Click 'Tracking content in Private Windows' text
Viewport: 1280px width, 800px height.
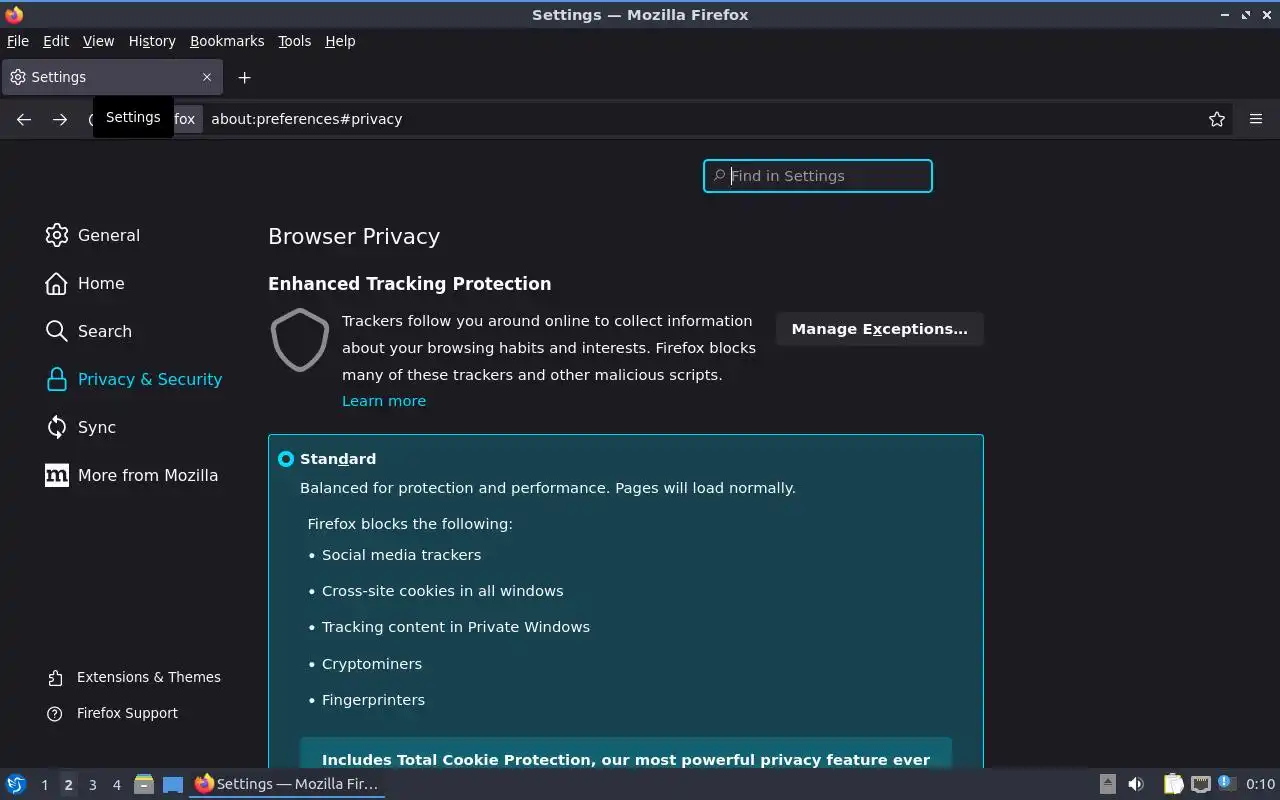coord(456,627)
